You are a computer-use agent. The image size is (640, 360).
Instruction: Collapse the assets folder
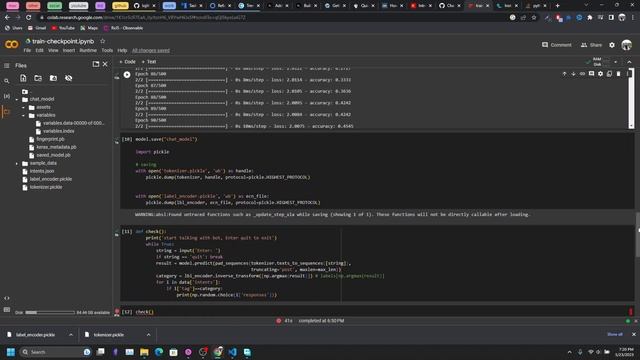(23, 107)
